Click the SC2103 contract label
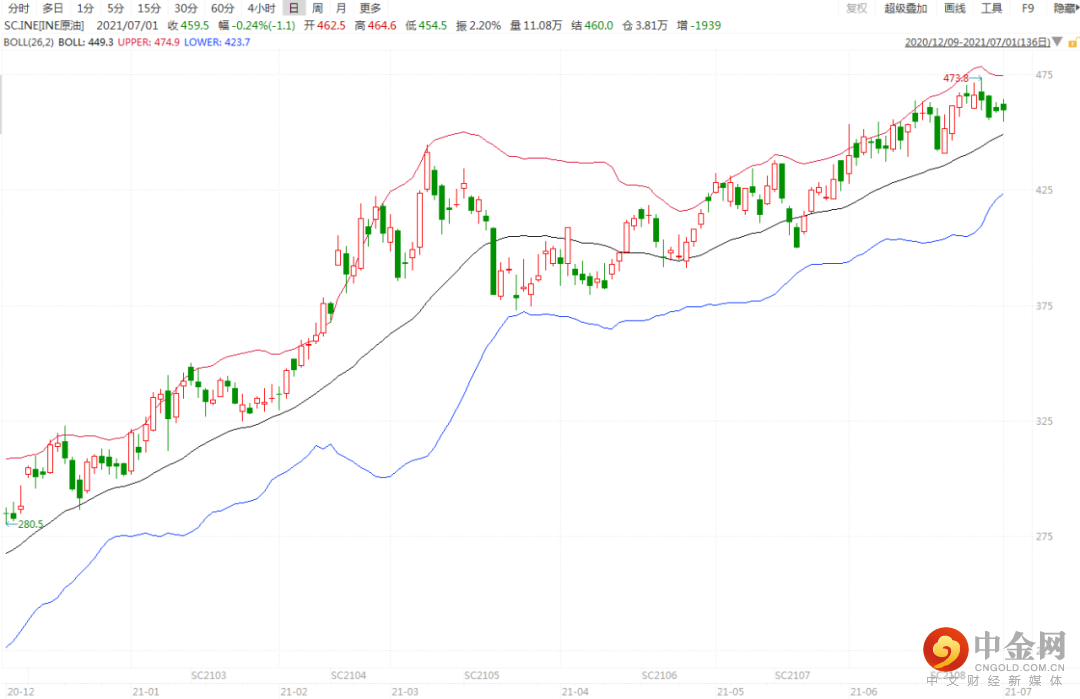 coord(209,675)
